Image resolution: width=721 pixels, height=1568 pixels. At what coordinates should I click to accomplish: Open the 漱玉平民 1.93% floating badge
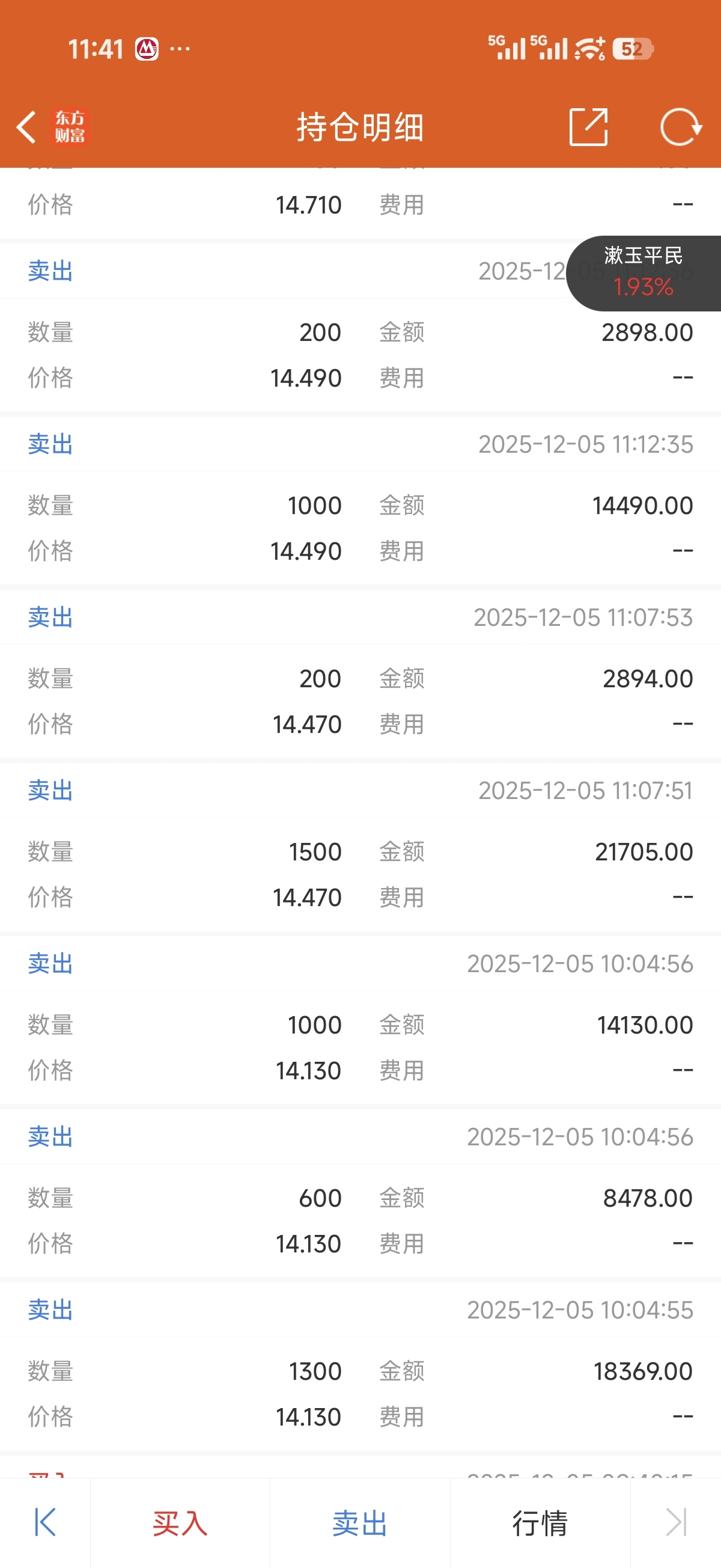click(643, 272)
